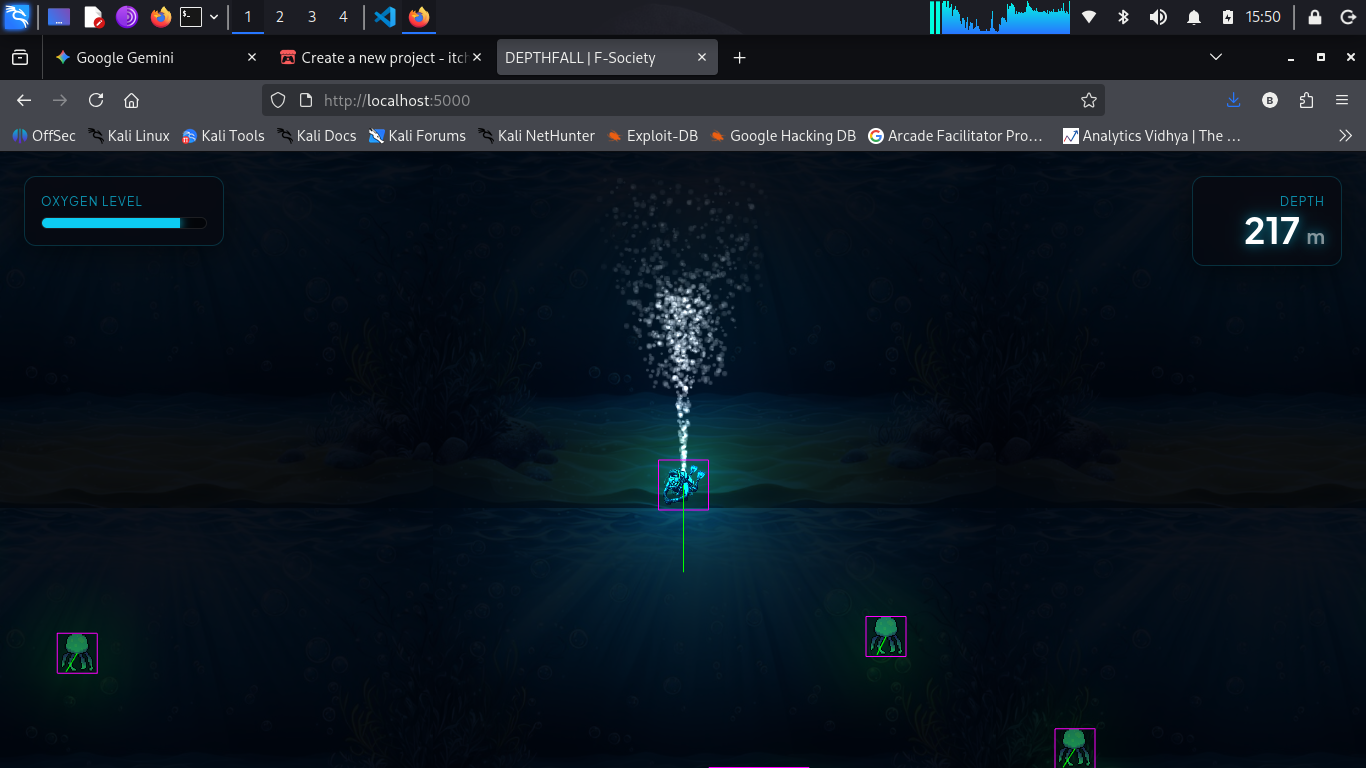Open the purple Tor Browser launcher

point(126,17)
